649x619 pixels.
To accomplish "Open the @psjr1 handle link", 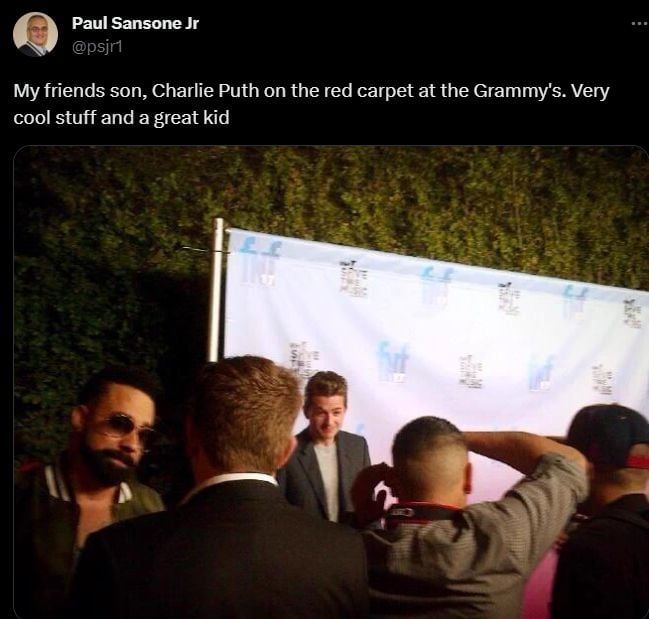I will click(97, 47).
